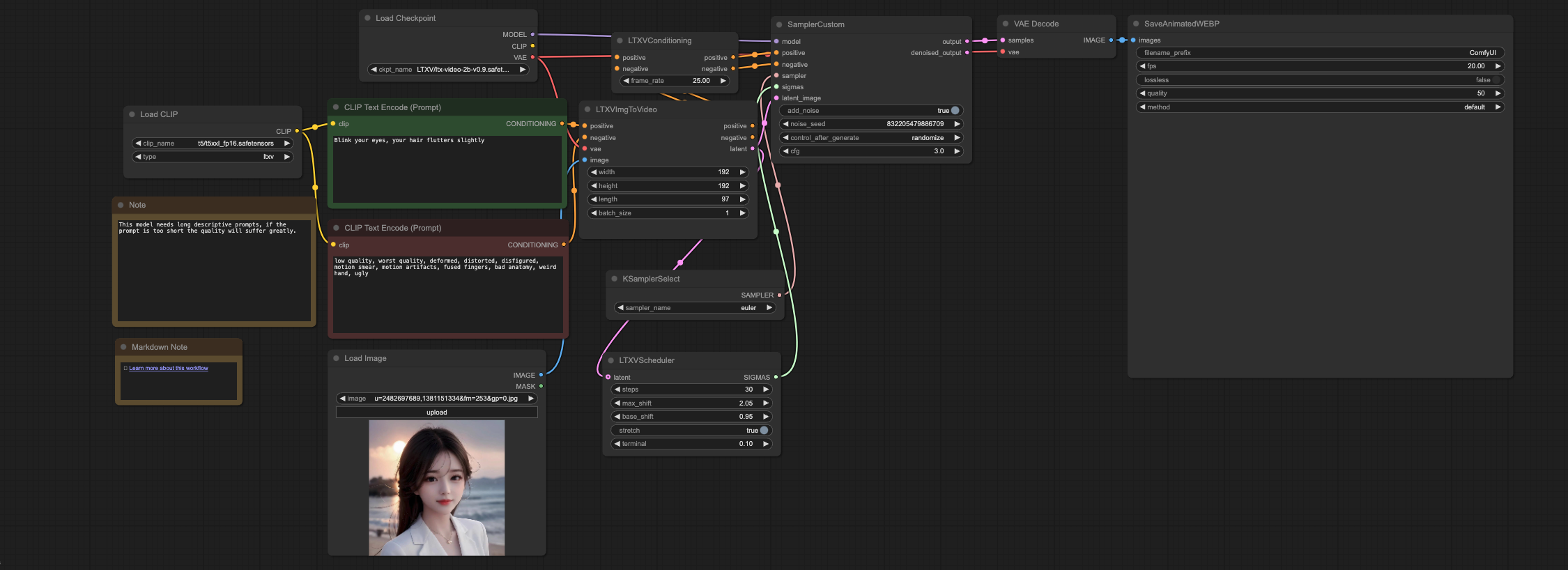Click the Note text about long descriptive prompts

pyautogui.click(x=207, y=227)
